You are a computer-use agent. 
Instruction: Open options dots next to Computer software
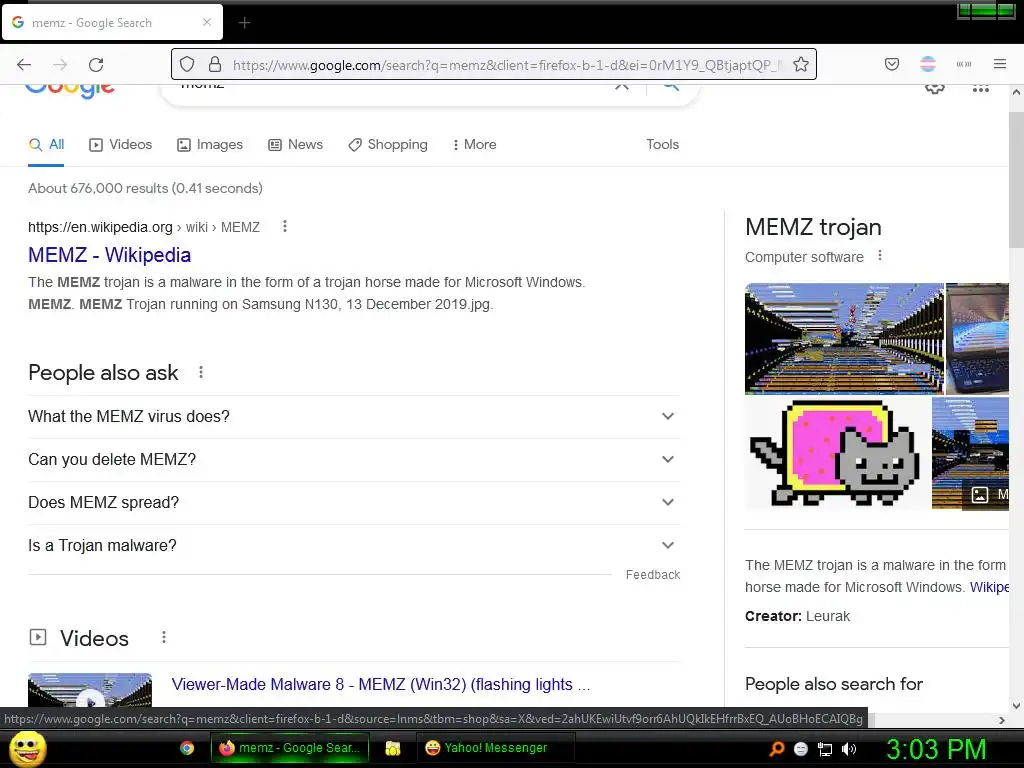tap(880, 255)
